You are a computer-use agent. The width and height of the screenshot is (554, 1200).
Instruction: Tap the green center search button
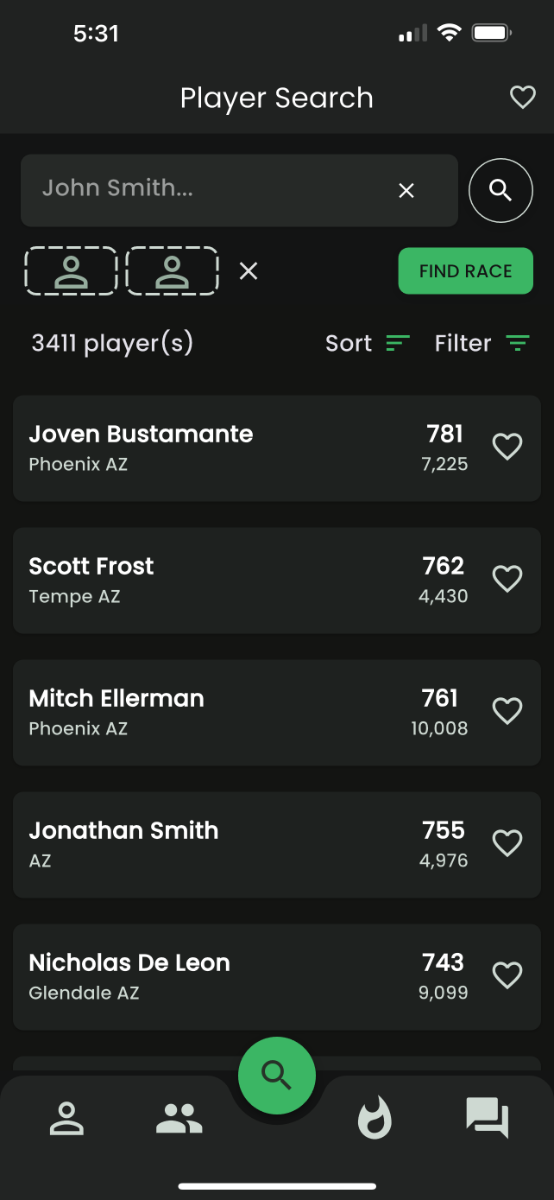click(x=277, y=1076)
